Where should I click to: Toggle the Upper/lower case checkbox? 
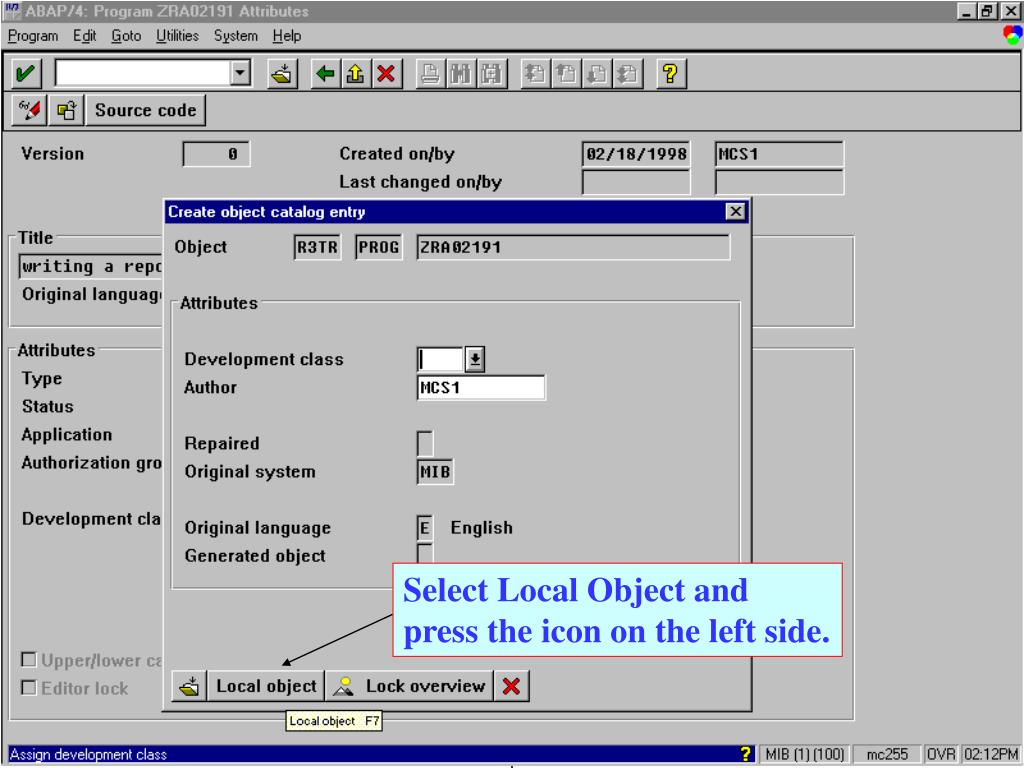tap(29, 660)
